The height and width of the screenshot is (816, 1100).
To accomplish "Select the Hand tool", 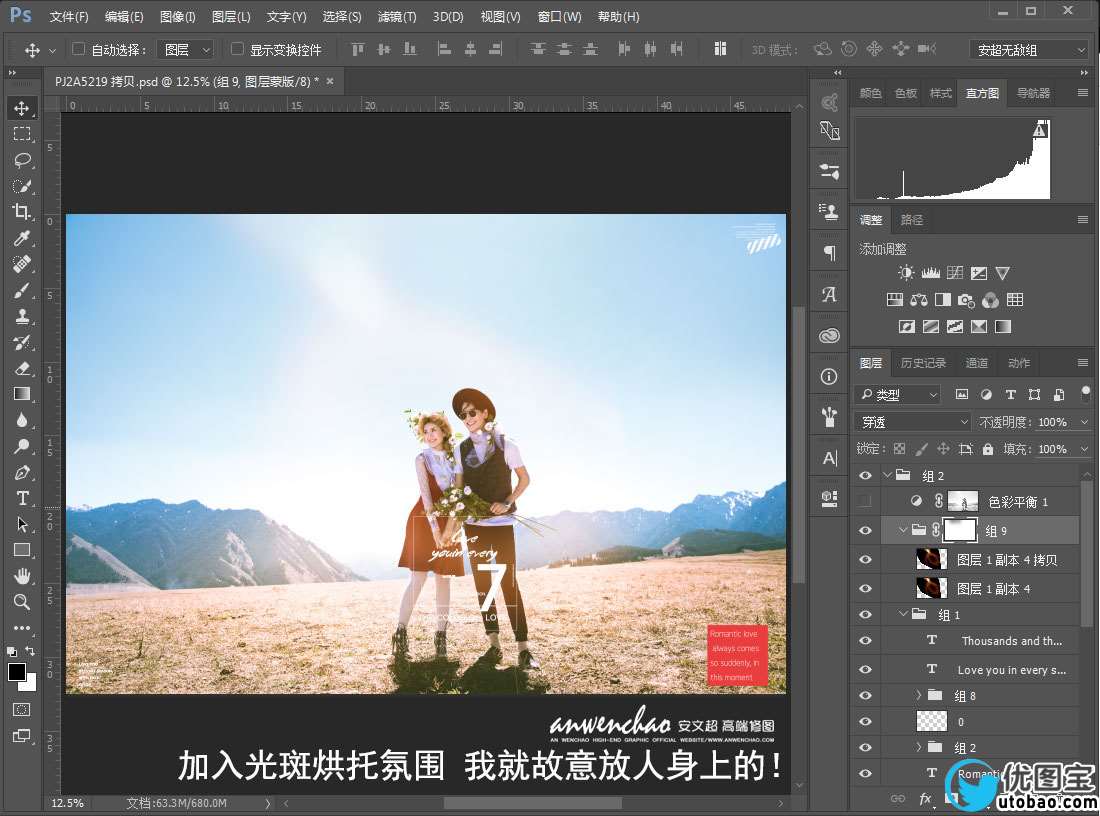I will (x=22, y=576).
